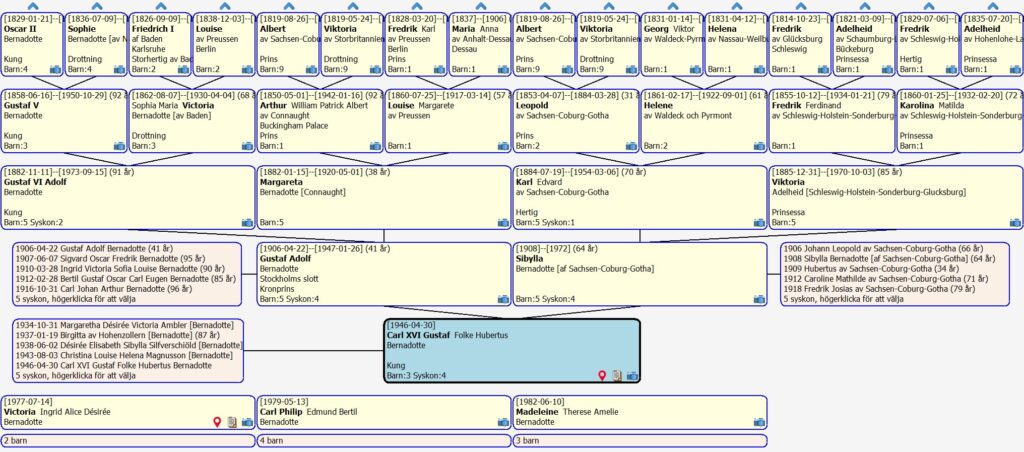Screen dimensions: 1024x452
Task: Select the Leopold av Sachsen-Coburg-Gotha card
Action: point(576,121)
